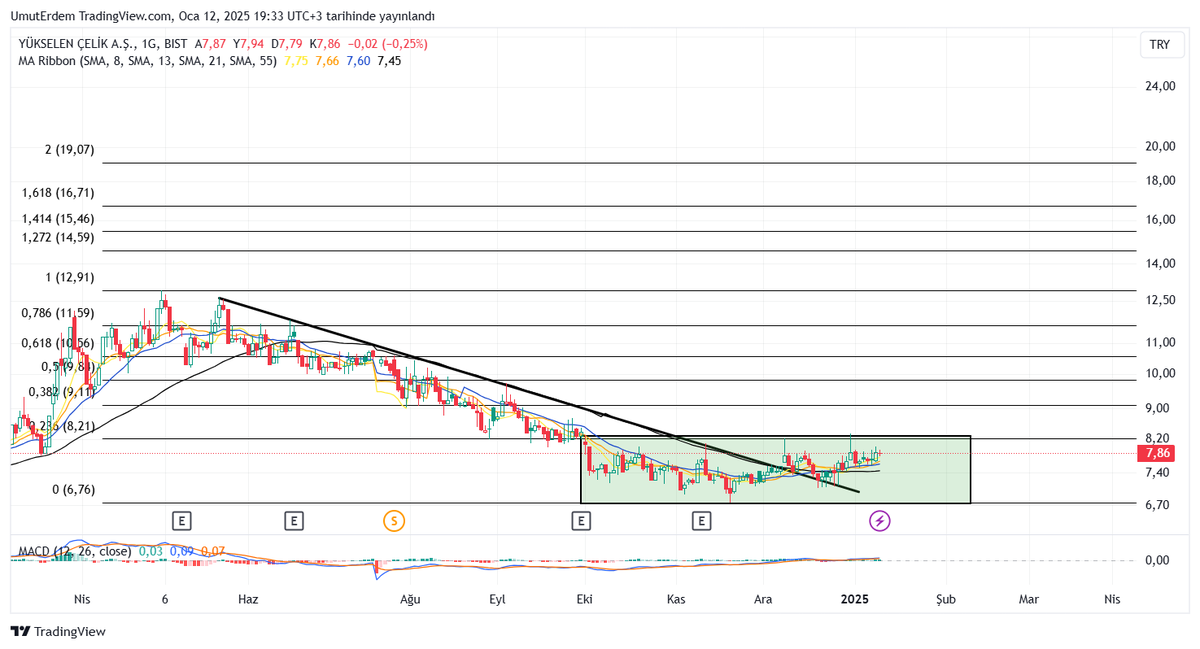The height and width of the screenshot is (649, 1200).
Task: Click the 16,00 price axis value
Action: pos(1160,220)
